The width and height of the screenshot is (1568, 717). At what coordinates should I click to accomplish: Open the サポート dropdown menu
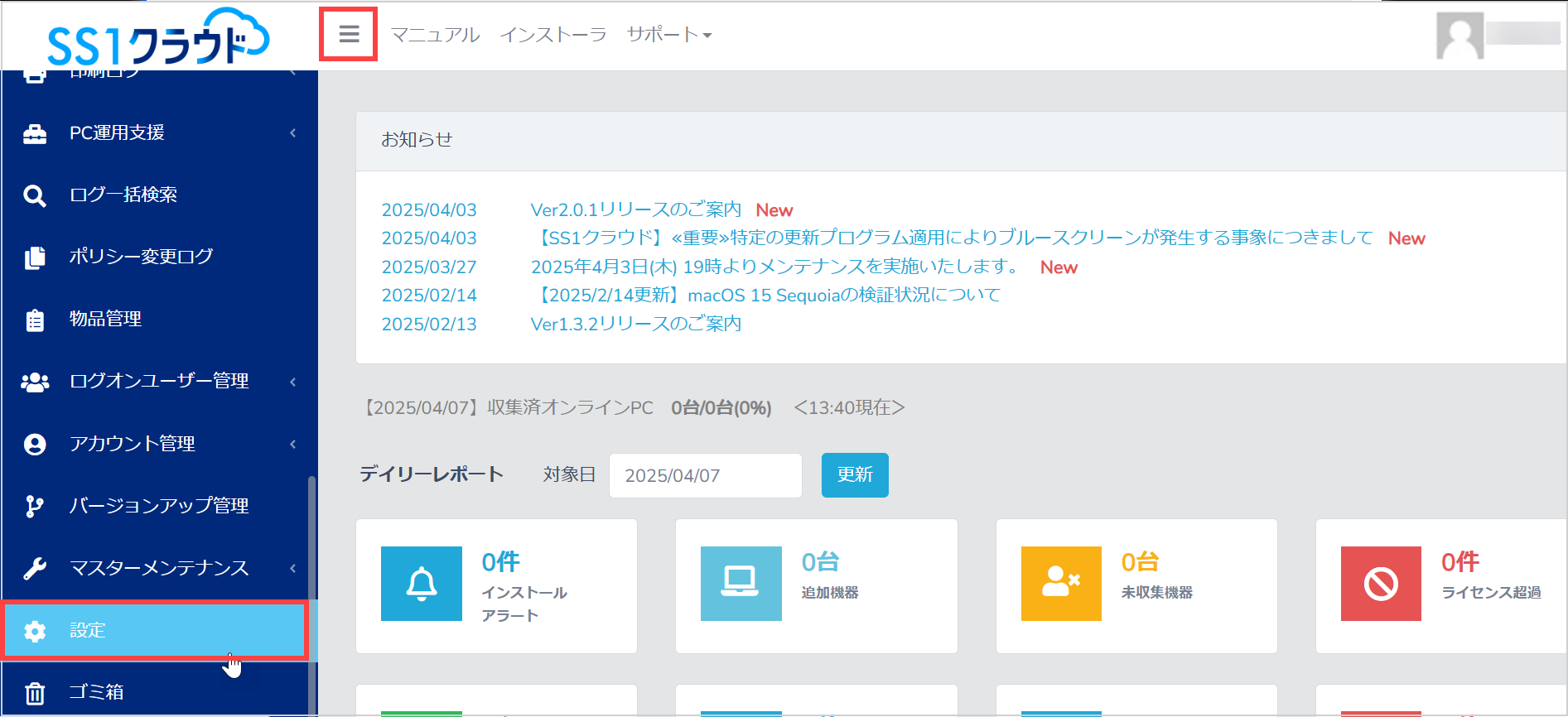coord(669,34)
